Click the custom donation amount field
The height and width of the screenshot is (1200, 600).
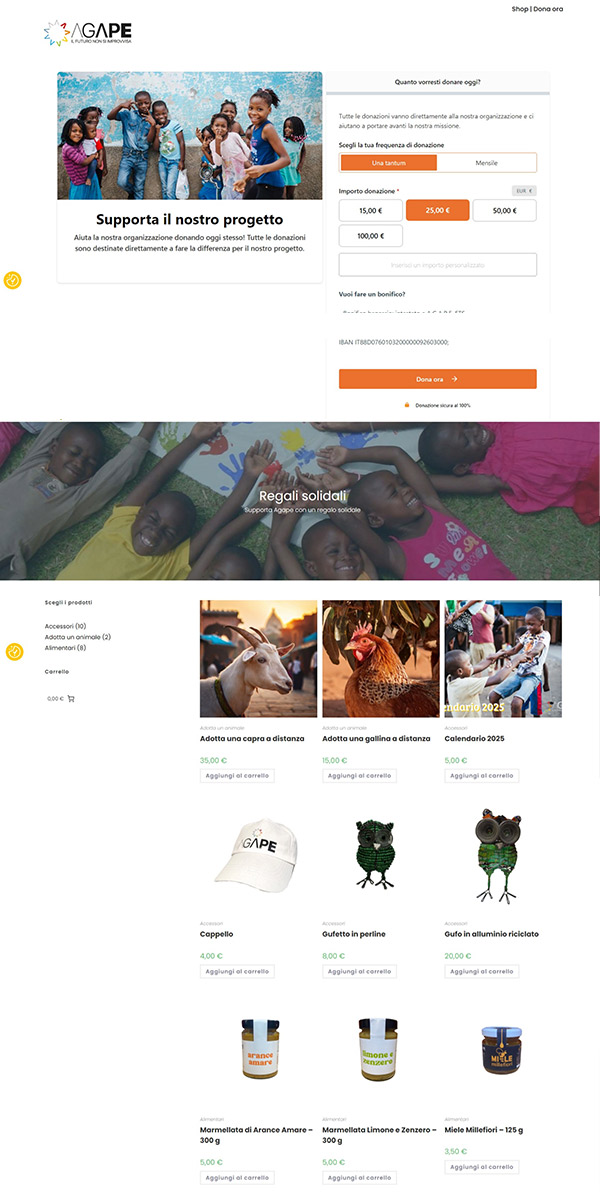pos(437,264)
